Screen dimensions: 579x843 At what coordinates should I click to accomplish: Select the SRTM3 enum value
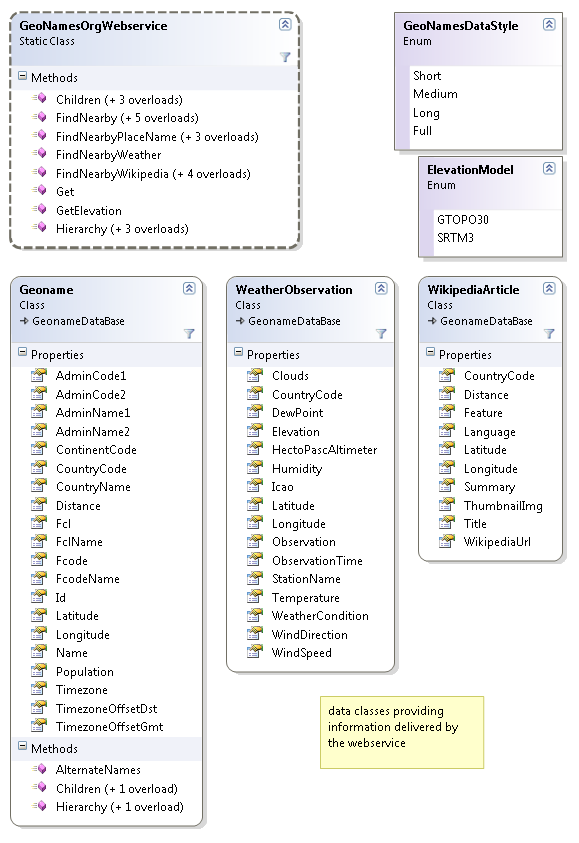coord(455,238)
